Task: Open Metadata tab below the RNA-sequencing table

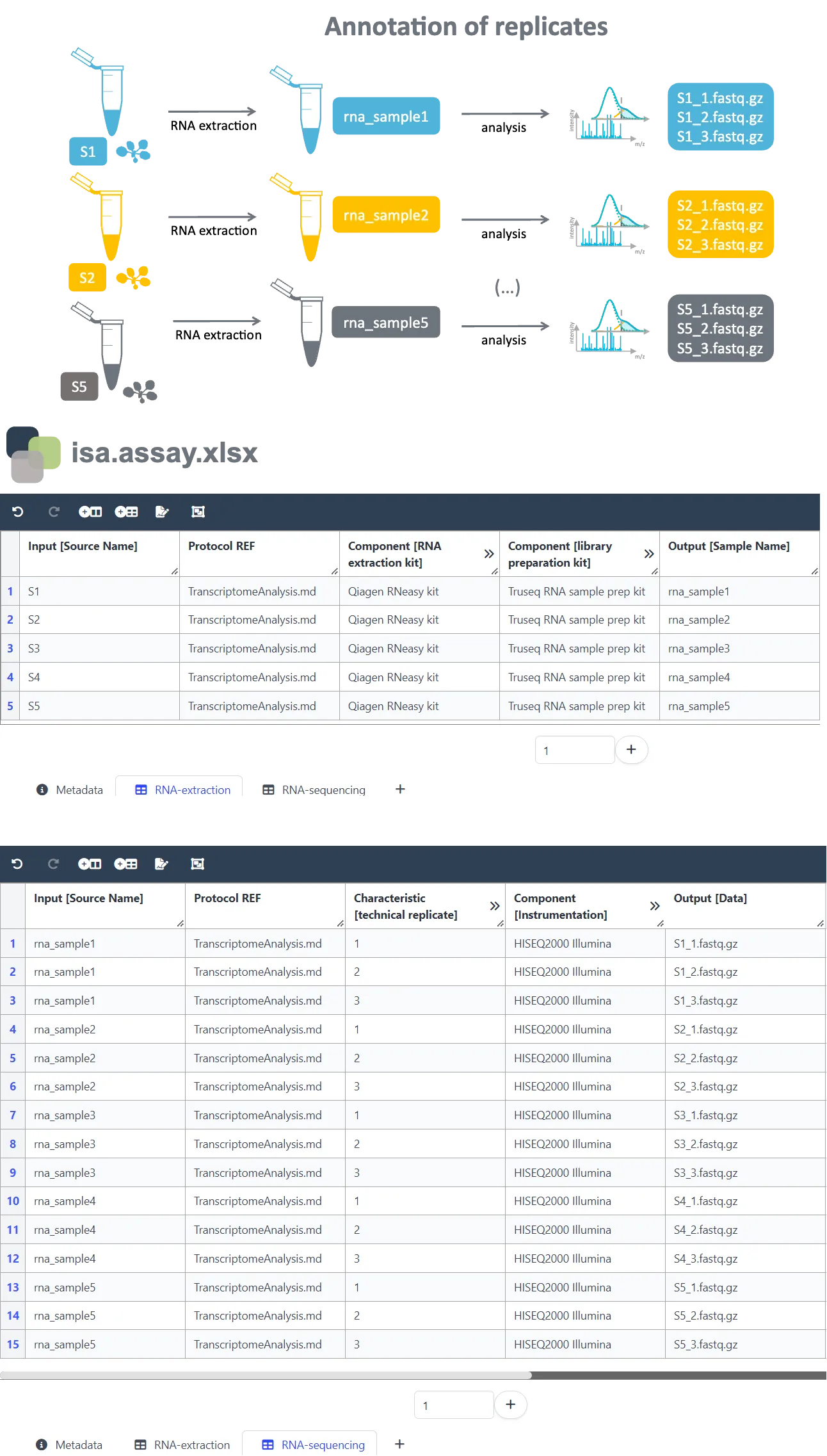Action: click(x=69, y=1444)
